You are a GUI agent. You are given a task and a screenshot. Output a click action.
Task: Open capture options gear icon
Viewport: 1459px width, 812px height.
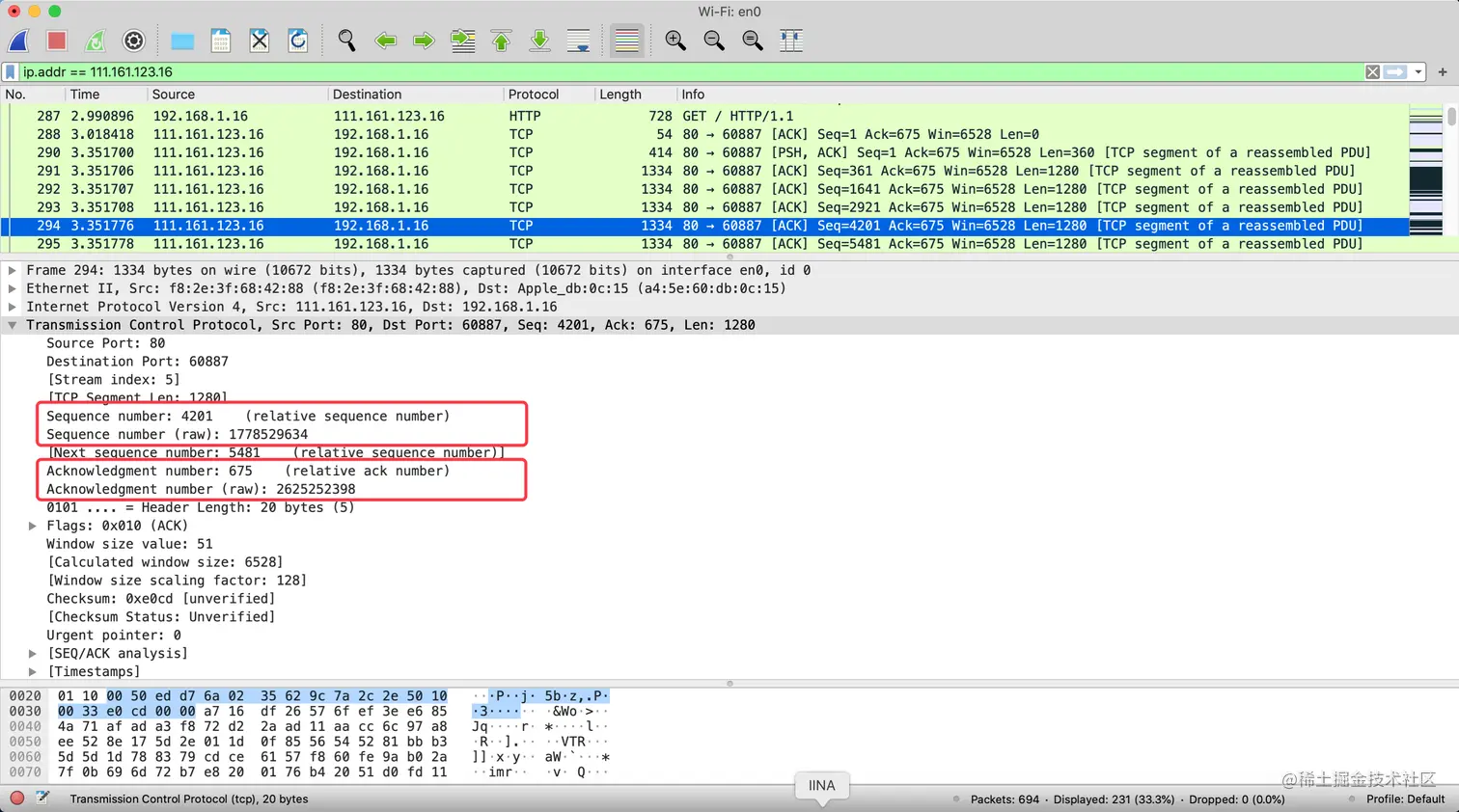134,41
